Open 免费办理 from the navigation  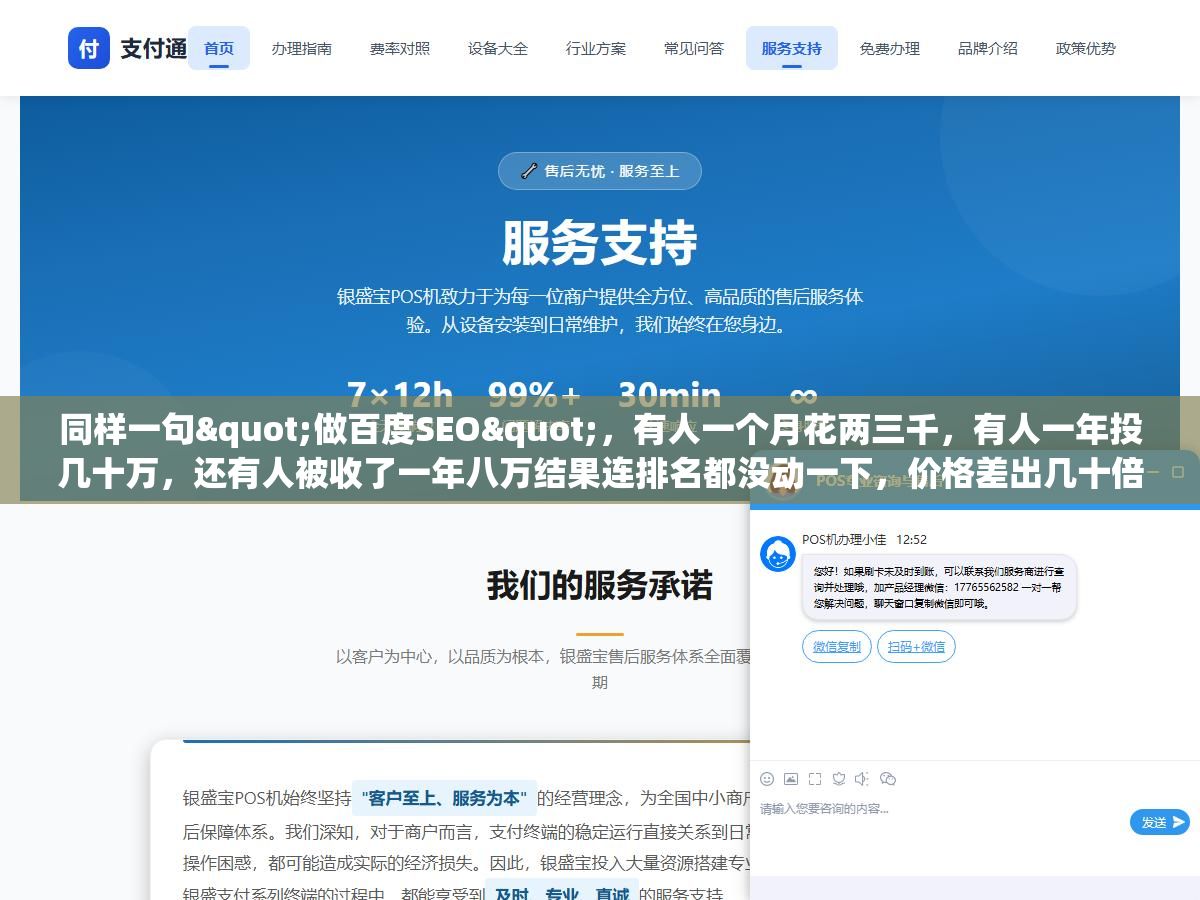889,48
